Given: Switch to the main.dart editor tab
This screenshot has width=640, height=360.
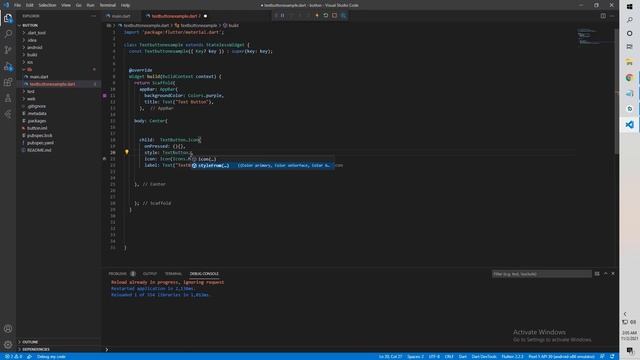Looking at the screenshot, I should pyautogui.click(x=121, y=16).
